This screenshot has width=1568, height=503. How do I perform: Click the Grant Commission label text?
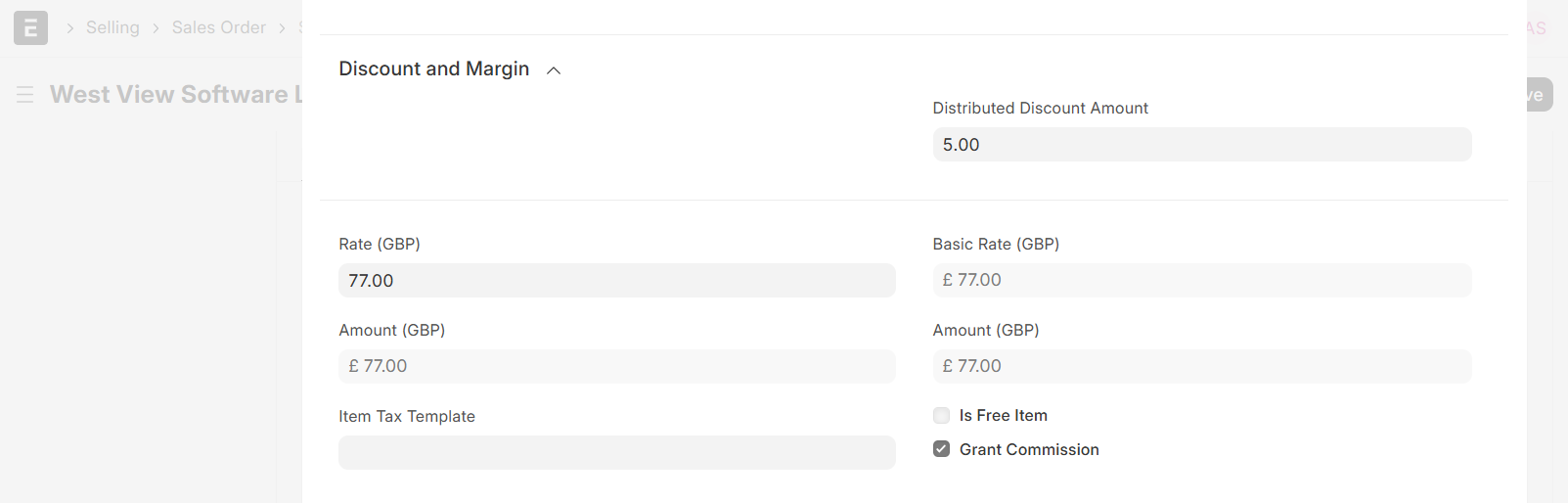pos(1029,449)
